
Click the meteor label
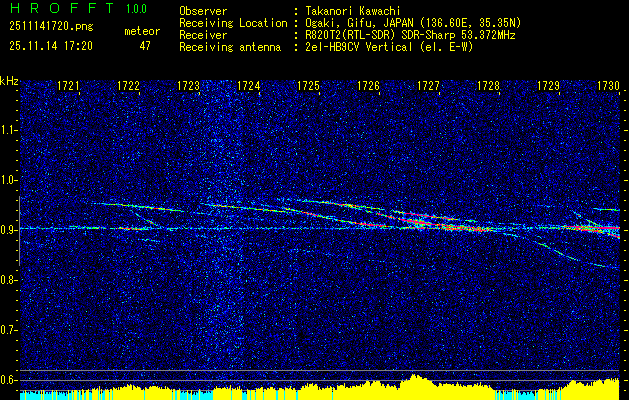142,31
